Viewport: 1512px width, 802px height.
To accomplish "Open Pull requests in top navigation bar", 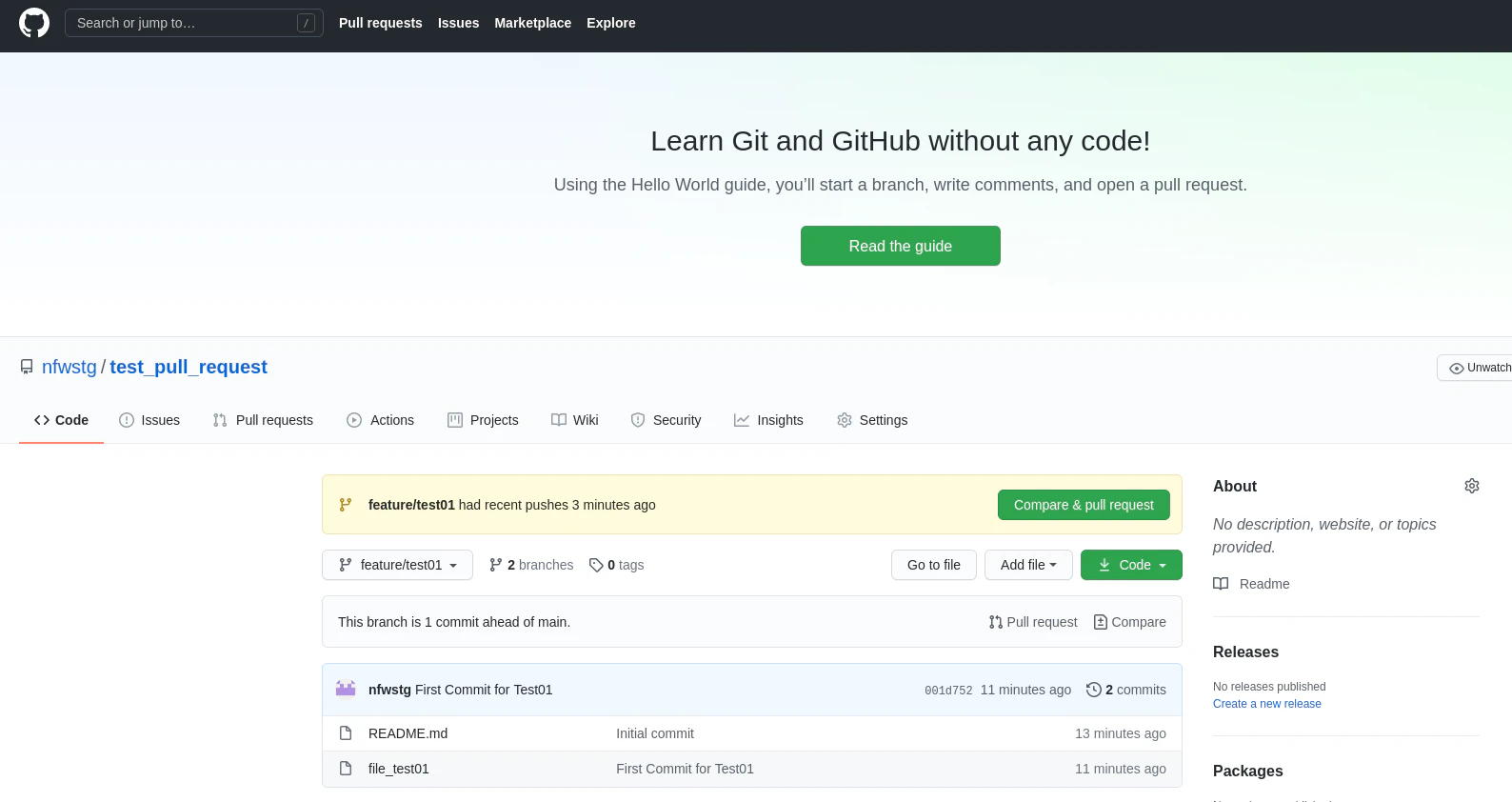I will [x=381, y=23].
